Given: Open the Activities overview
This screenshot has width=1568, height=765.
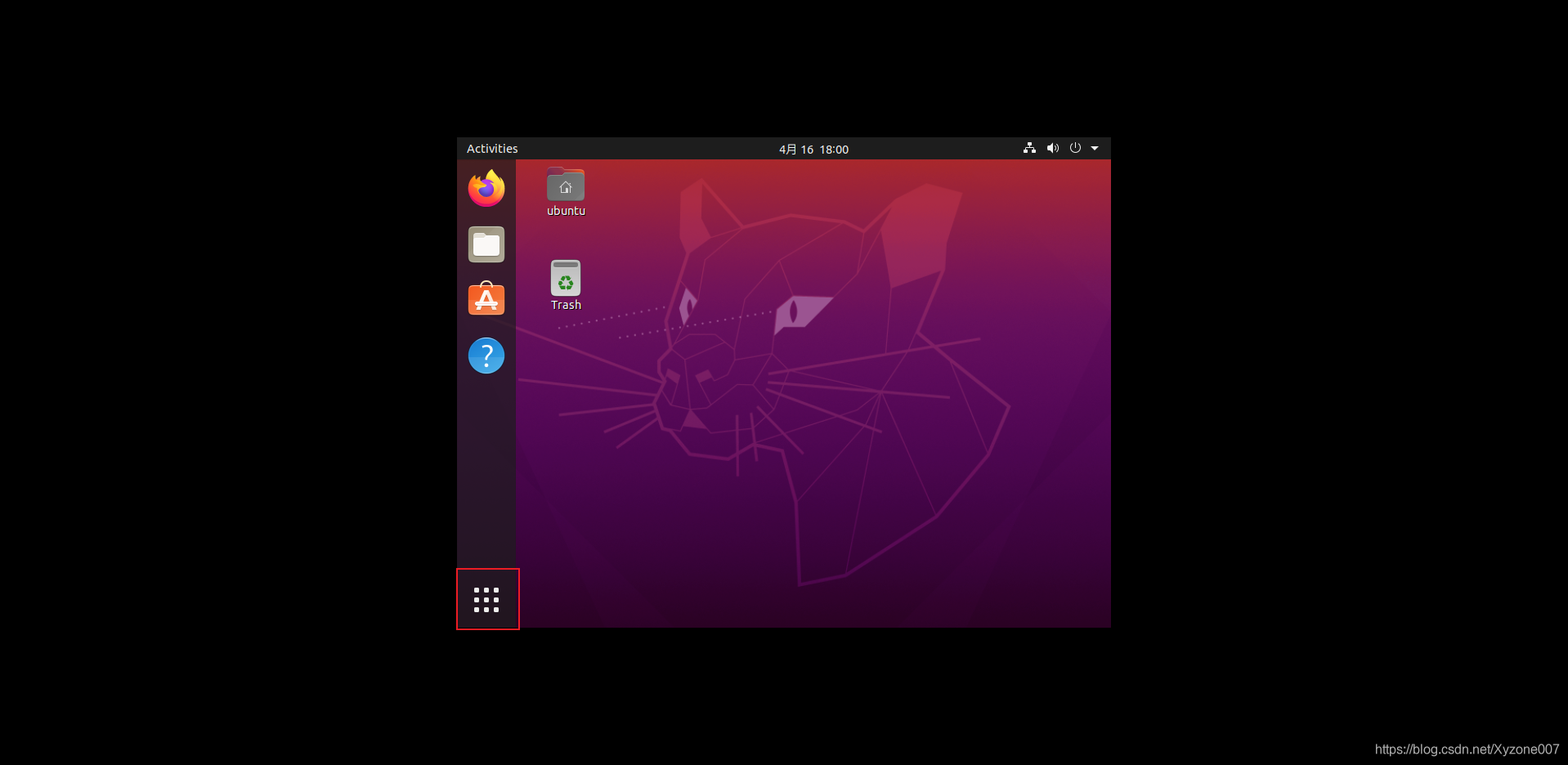Looking at the screenshot, I should coord(492,149).
